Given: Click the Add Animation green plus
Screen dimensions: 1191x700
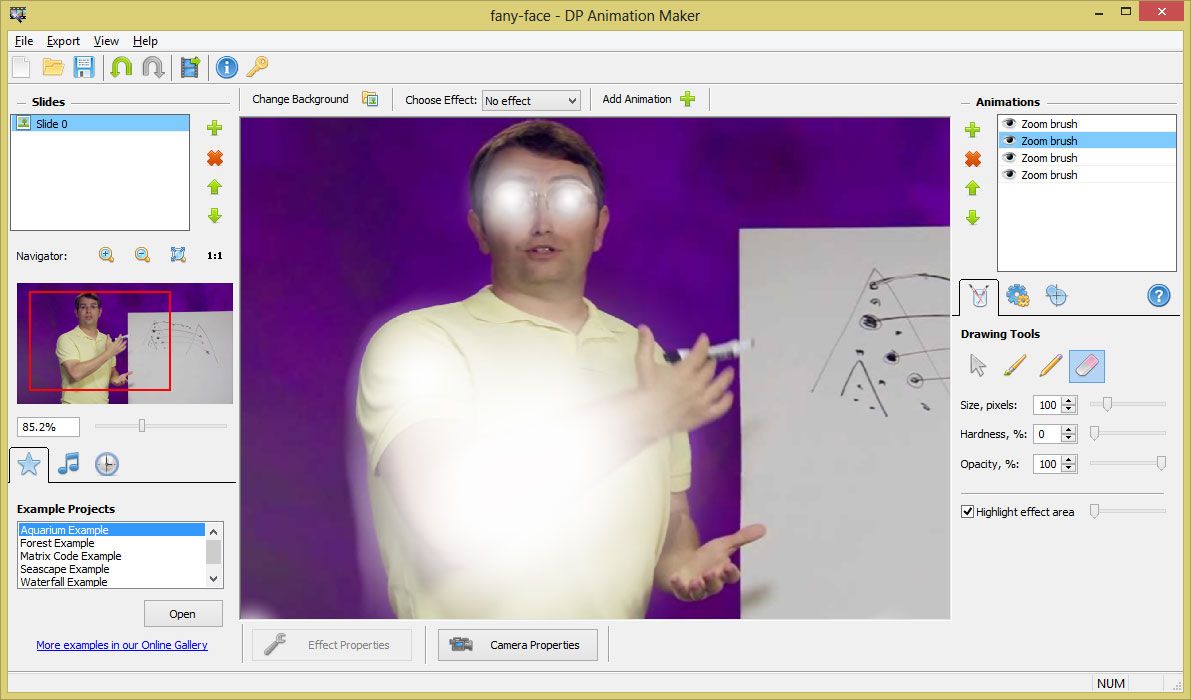Looking at the screenshot, I should coord(687,99).
